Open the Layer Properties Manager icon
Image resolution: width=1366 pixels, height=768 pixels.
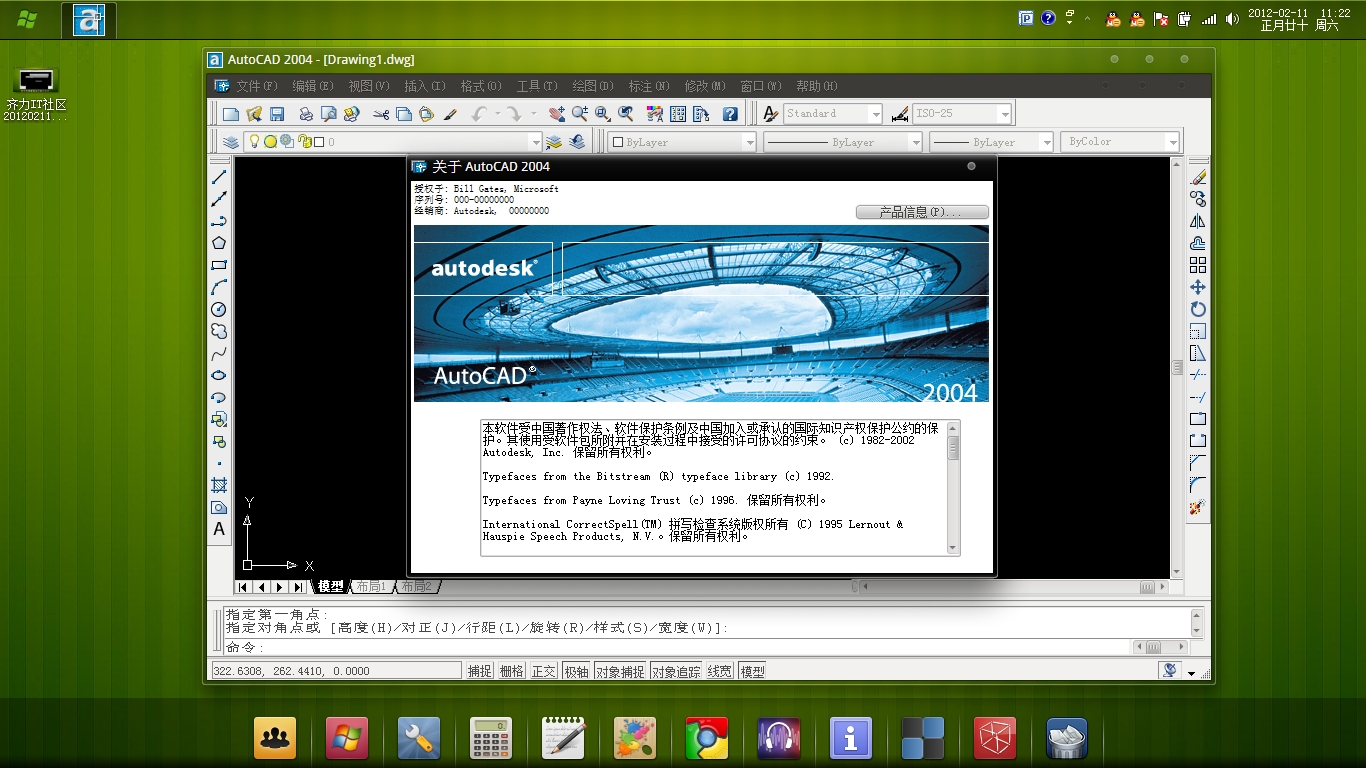click(231, 142)
